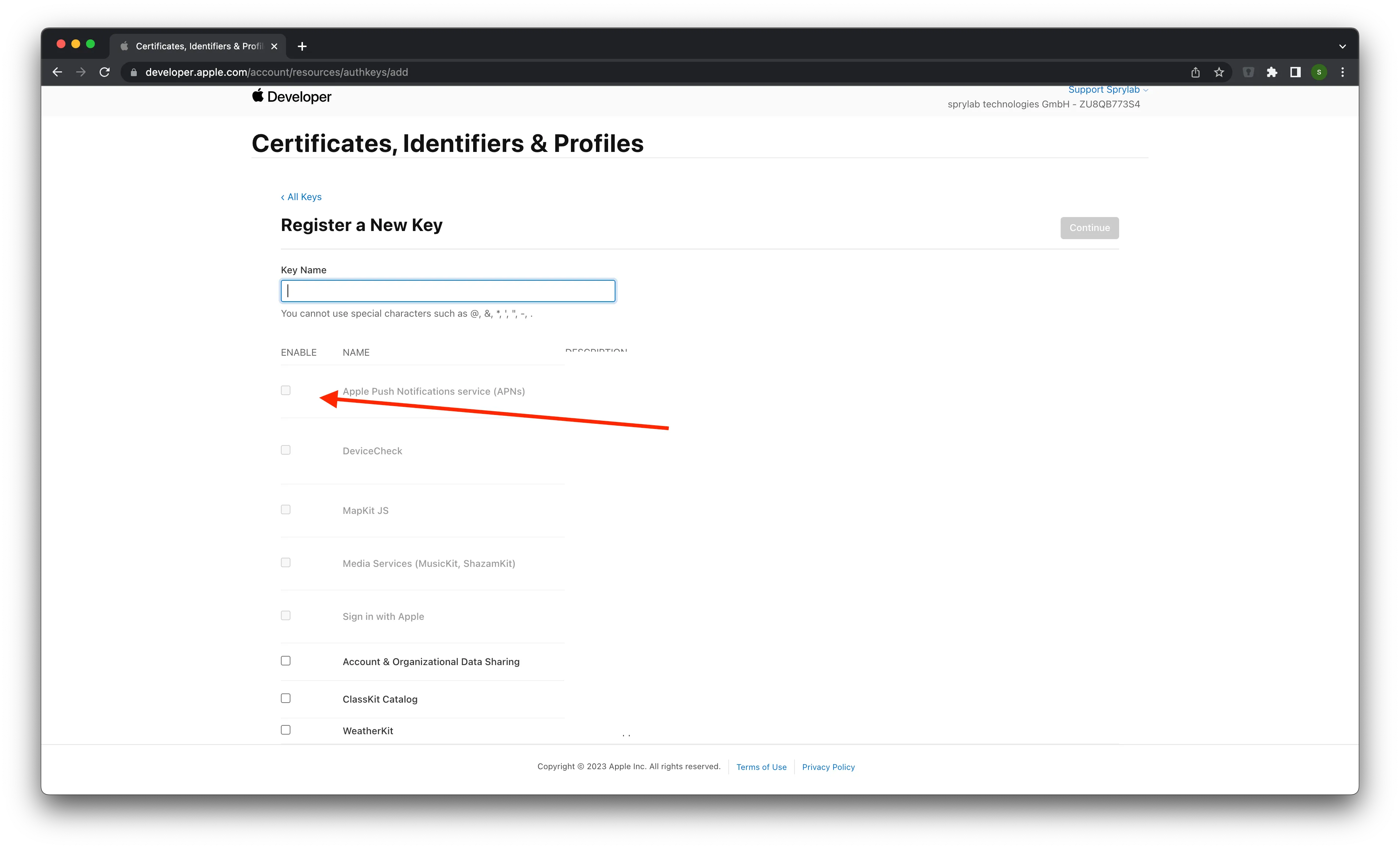Click the Register a New Key heading
This screenshot has height=849, width=1400.
point(361,225)
